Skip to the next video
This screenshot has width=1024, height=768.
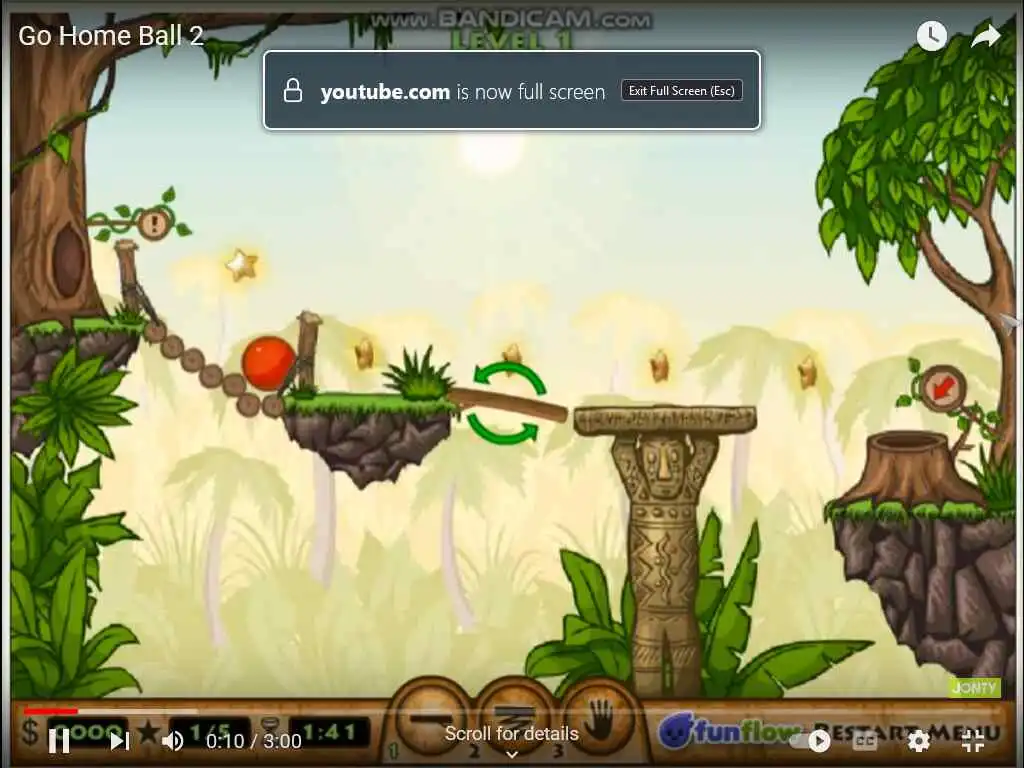coord(119,741)
